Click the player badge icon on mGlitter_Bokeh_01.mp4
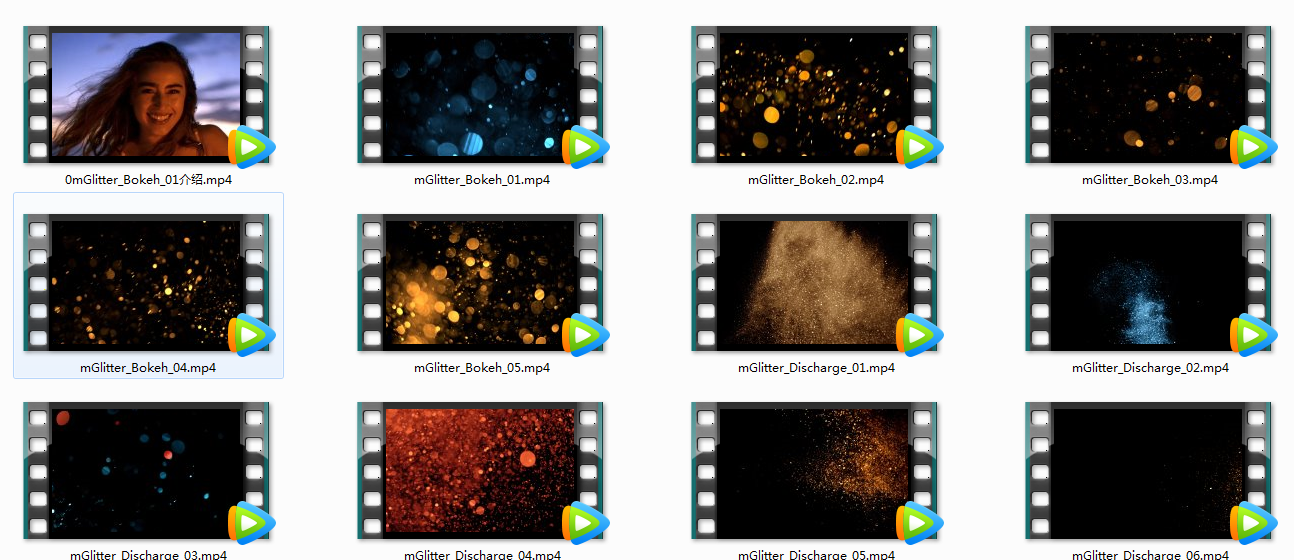Image resolution: width=1294 pixels, height=560 pixels. click(x=585, y=147)
